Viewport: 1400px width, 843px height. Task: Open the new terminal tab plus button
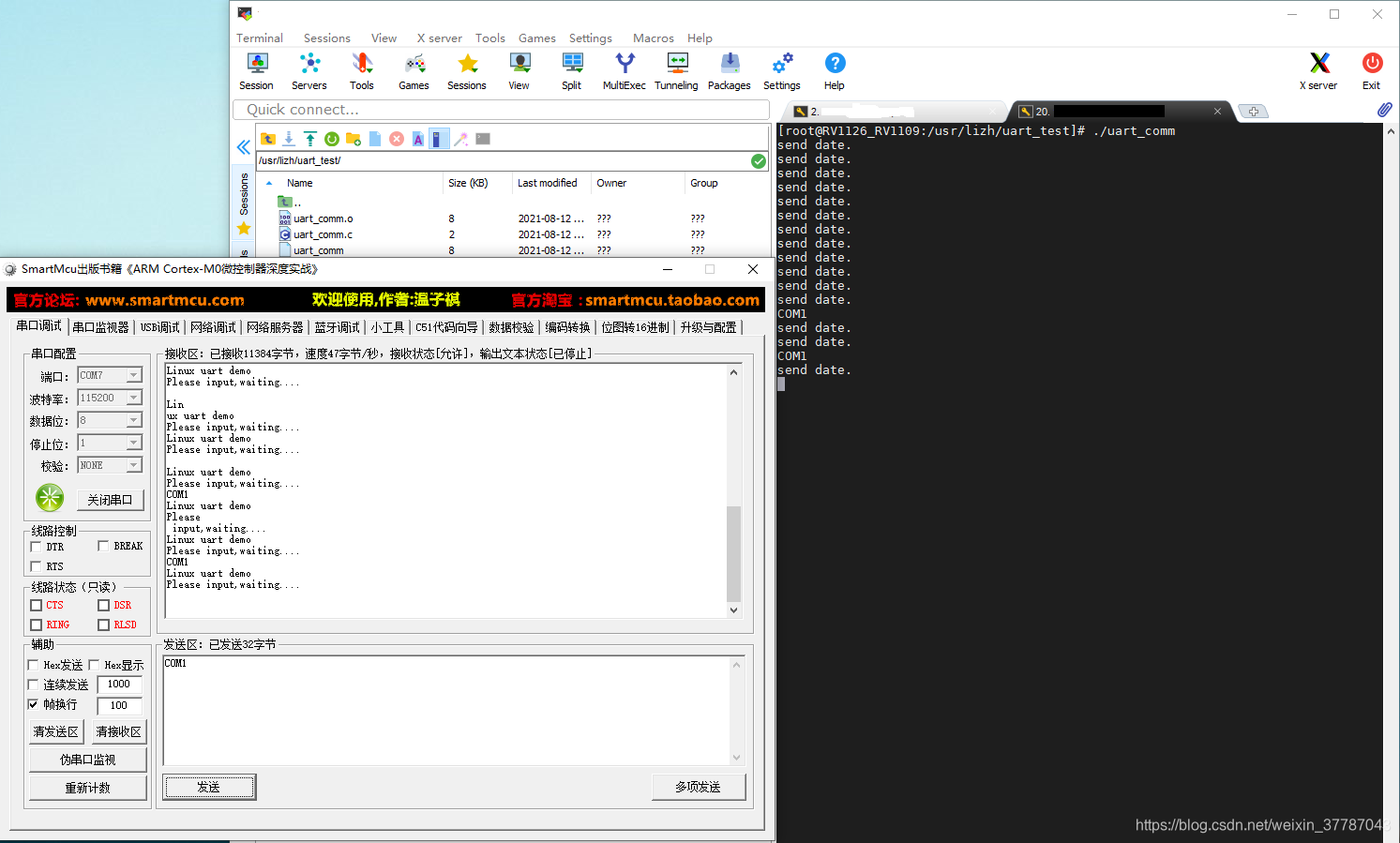click(x=1254, y=112)
